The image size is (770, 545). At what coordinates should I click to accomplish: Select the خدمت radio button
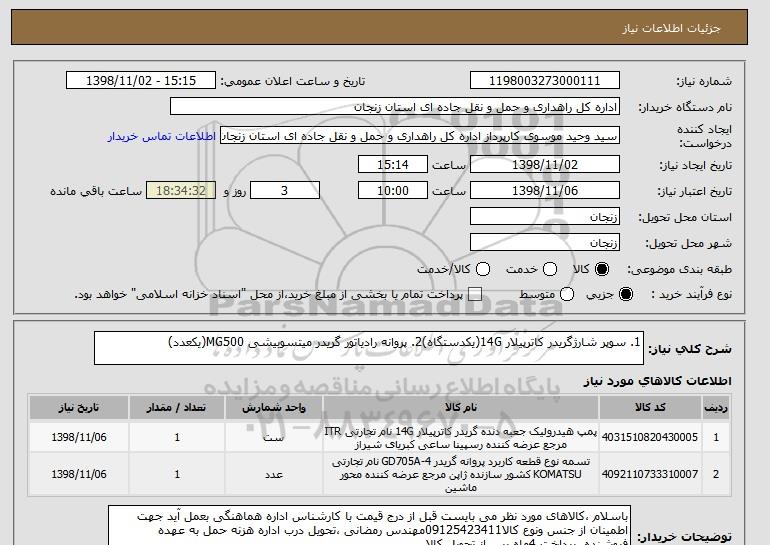[550, 269]
